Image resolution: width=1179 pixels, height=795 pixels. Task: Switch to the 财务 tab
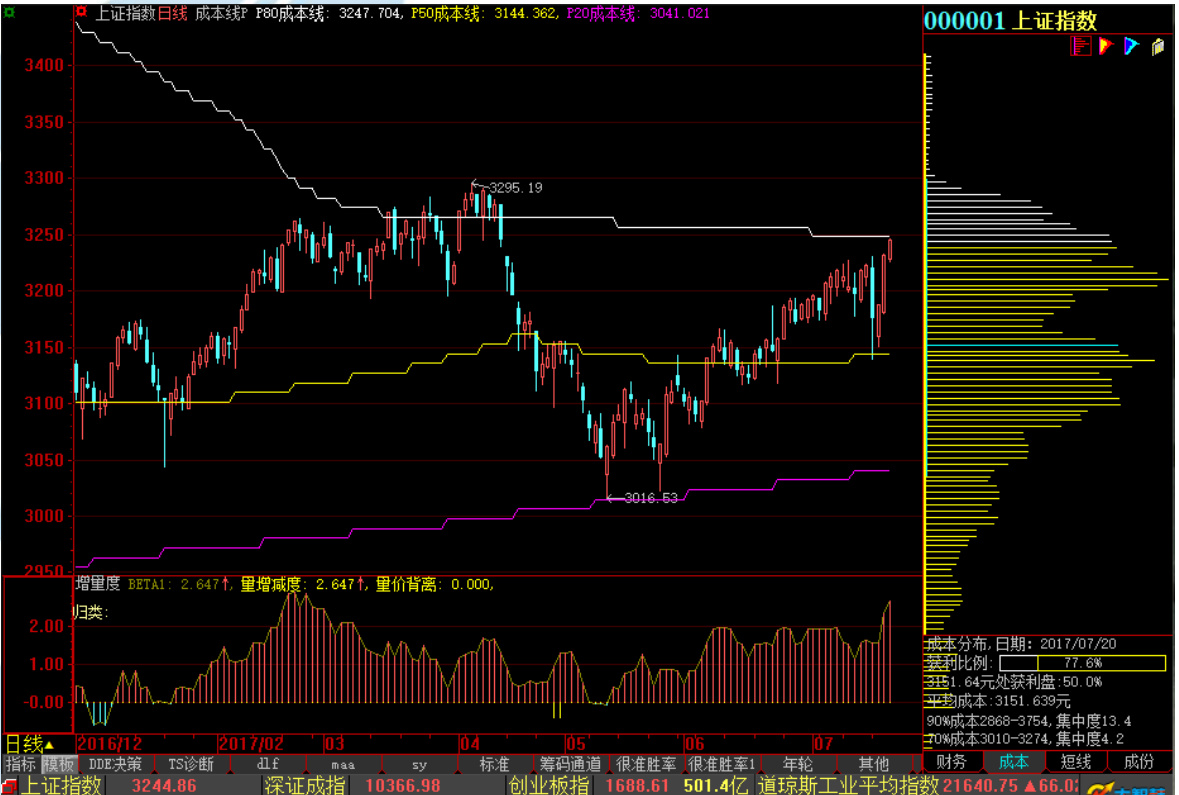click(952, 762)
